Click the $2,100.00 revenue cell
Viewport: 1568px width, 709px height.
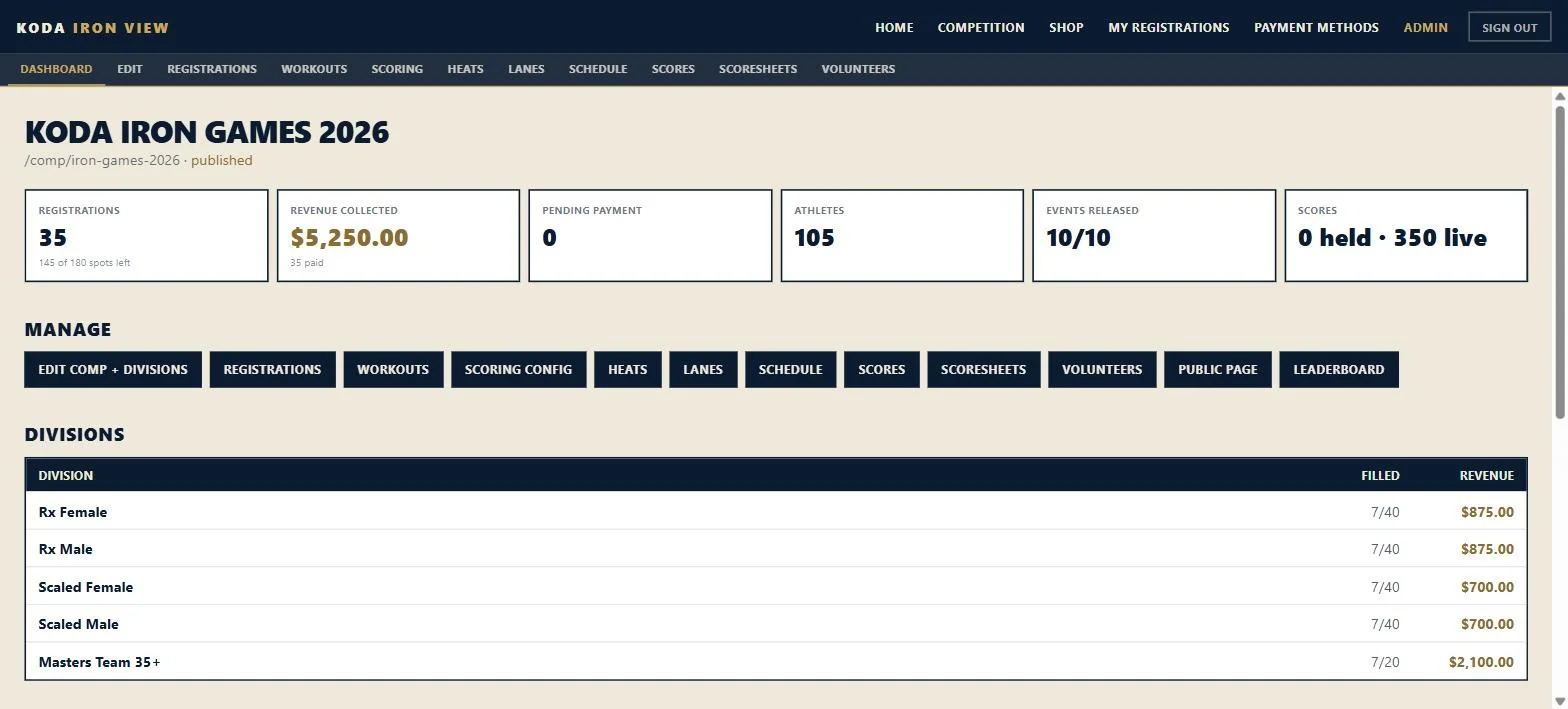click(1481, 662)
